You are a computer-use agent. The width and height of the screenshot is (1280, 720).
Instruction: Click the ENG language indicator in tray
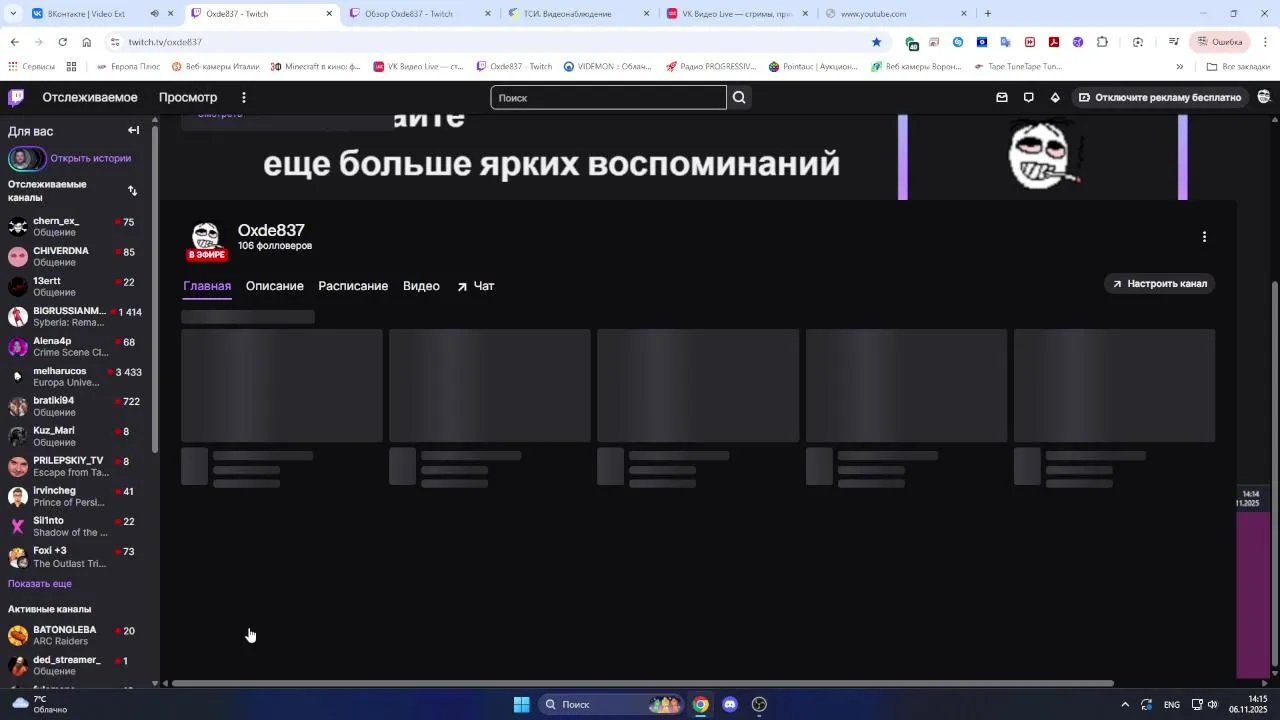(x=1172, y=705)
